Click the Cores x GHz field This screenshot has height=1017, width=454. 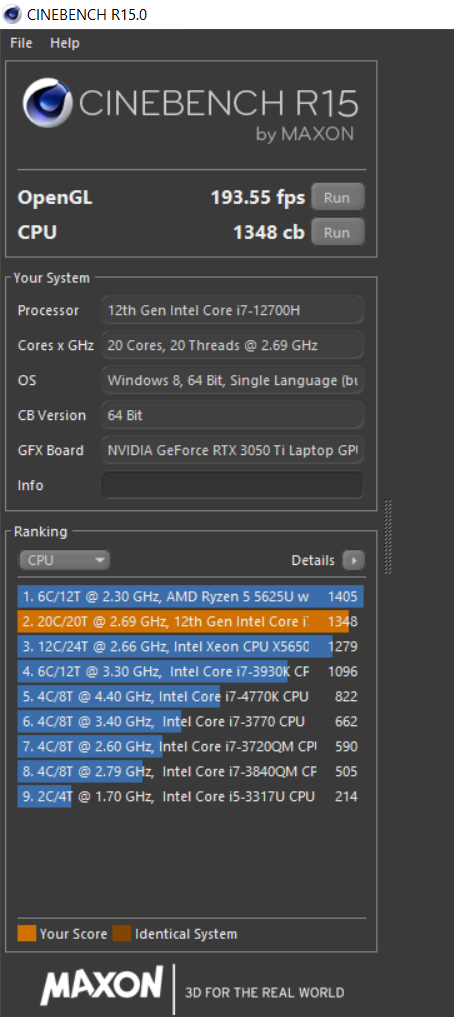click(232, 345)
